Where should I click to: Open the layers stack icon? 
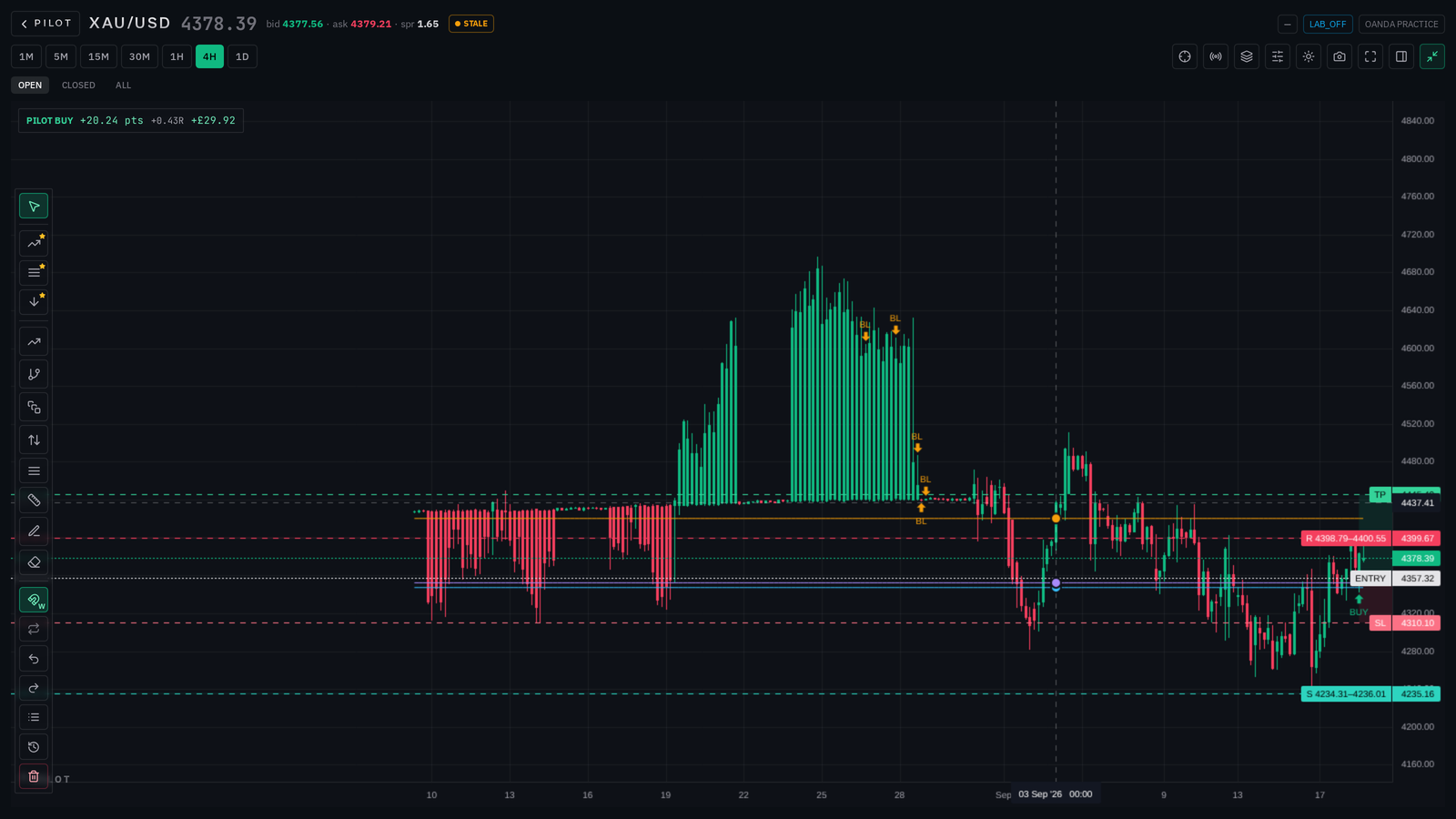[1247, 56]
